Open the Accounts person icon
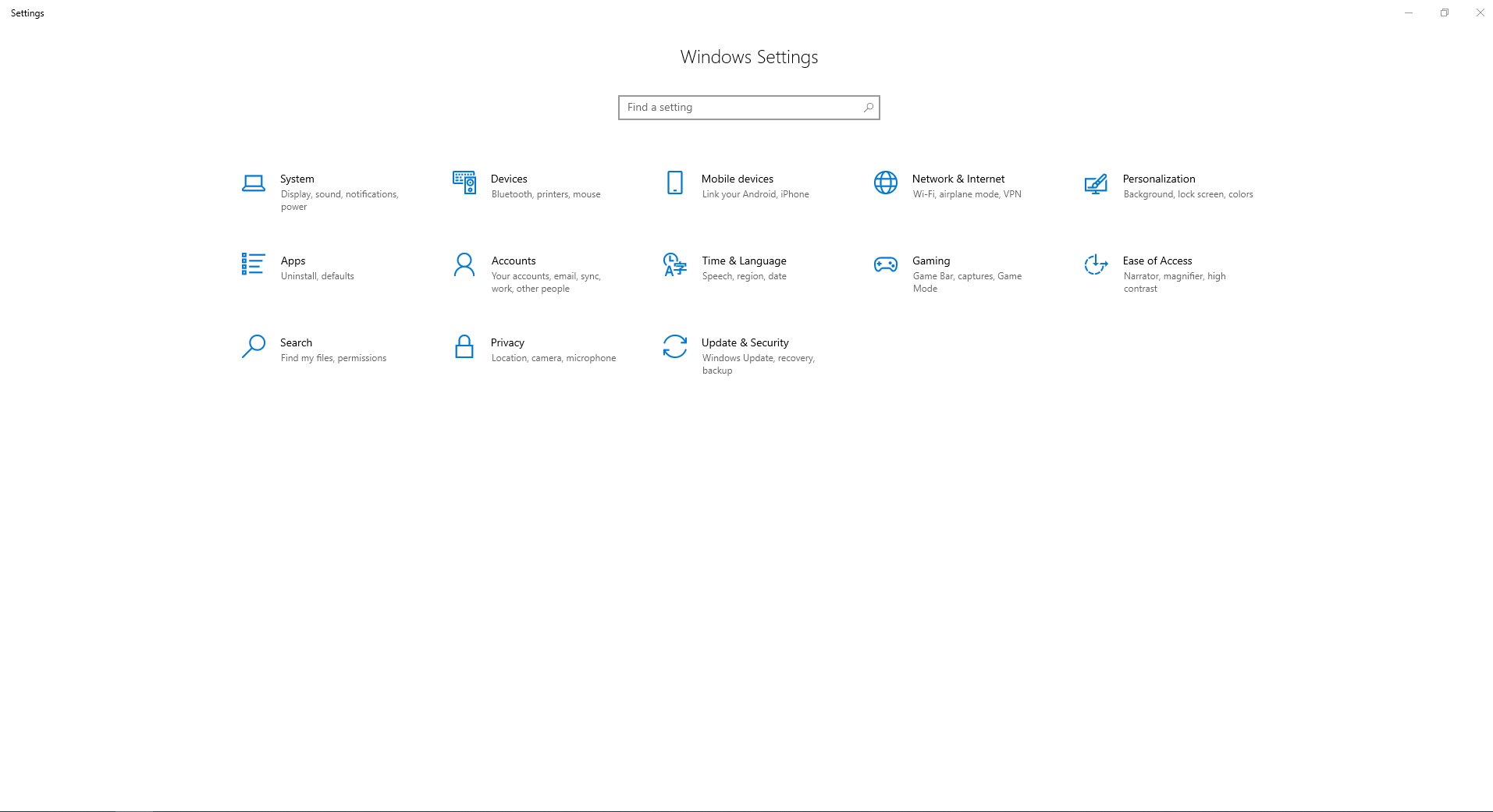Viewport: 1493px width, 812px height. tap(464, 264)
